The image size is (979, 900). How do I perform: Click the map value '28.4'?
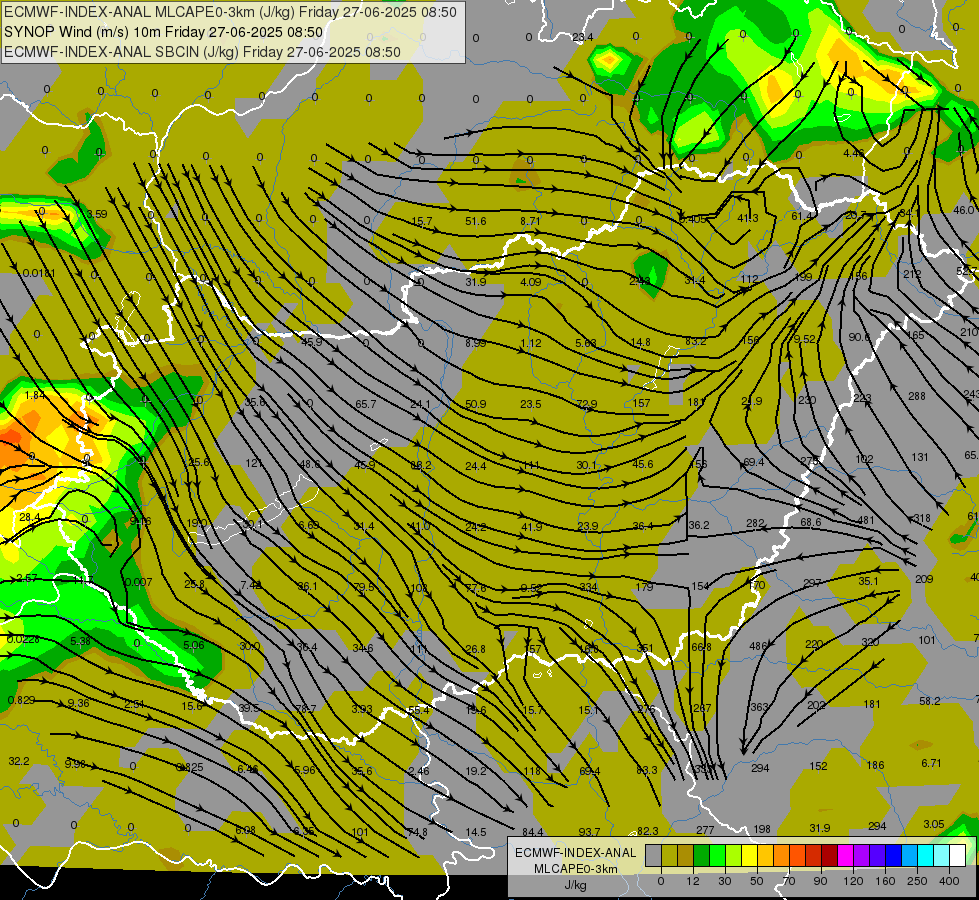30,517
